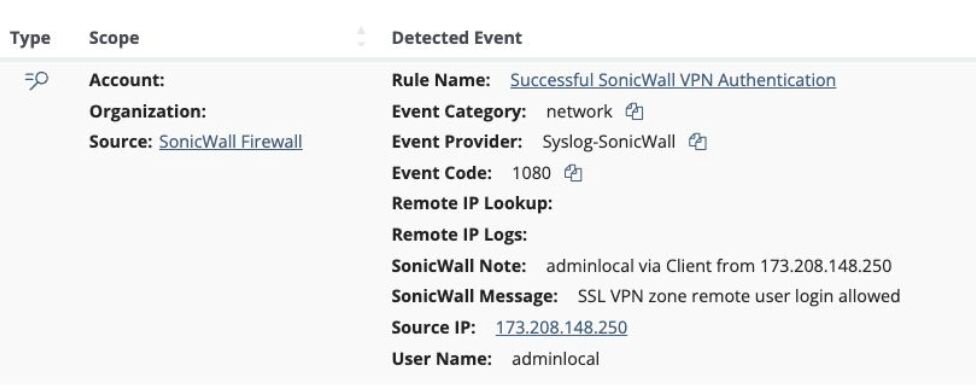Click the Detected Event column header
This screenshot has height=390, width=976.
pos(457,38)
